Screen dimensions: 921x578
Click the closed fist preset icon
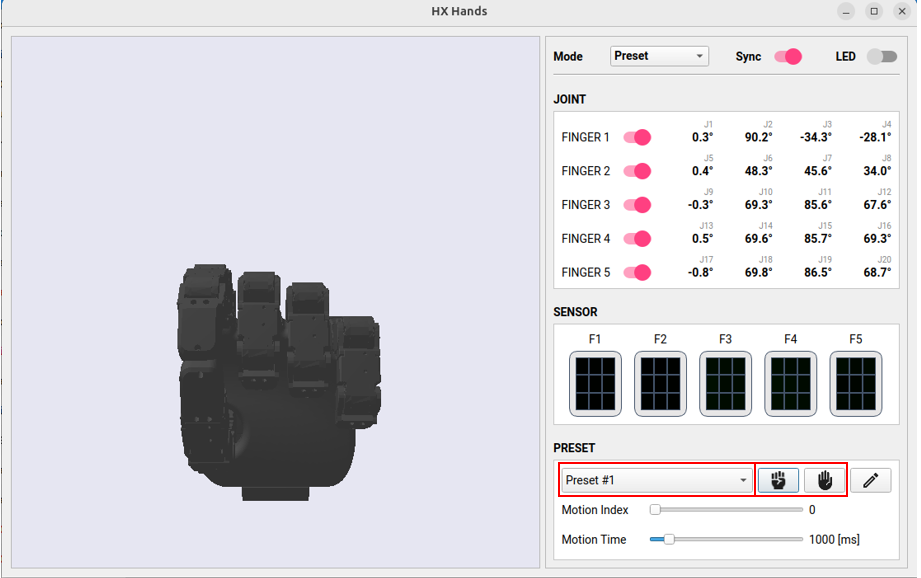click(x=778, y=480)
